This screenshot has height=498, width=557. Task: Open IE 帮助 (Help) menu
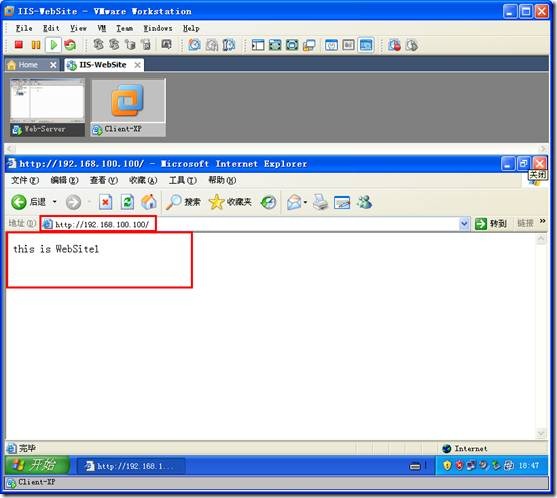(222, 180)
